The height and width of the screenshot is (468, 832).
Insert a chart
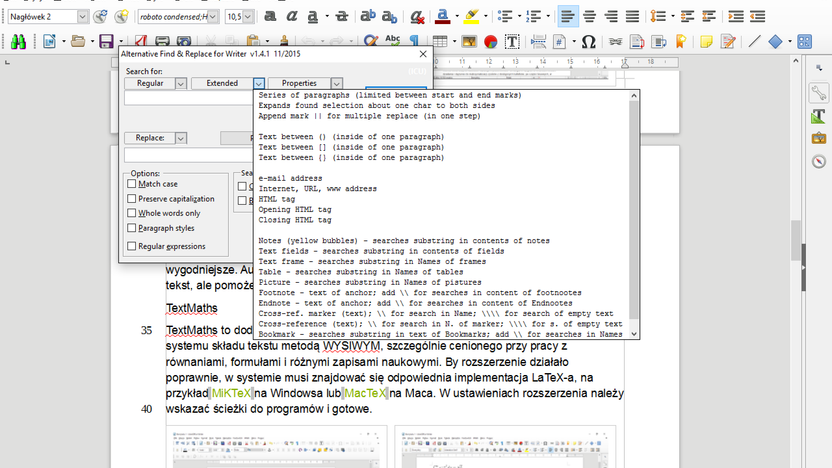coord(490,41)
